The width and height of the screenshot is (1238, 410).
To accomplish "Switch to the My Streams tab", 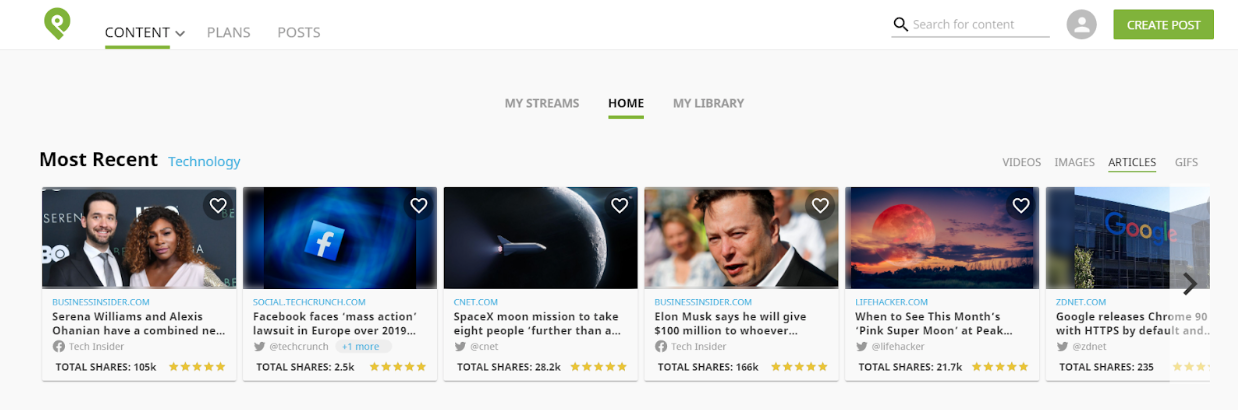I will click(x=541, y=103).
